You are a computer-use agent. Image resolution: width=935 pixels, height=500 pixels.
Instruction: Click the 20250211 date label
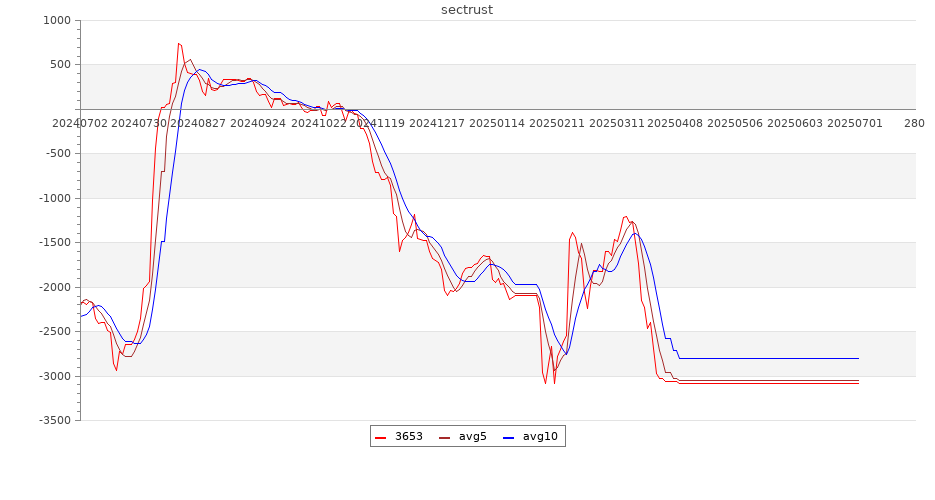[556, 123]
